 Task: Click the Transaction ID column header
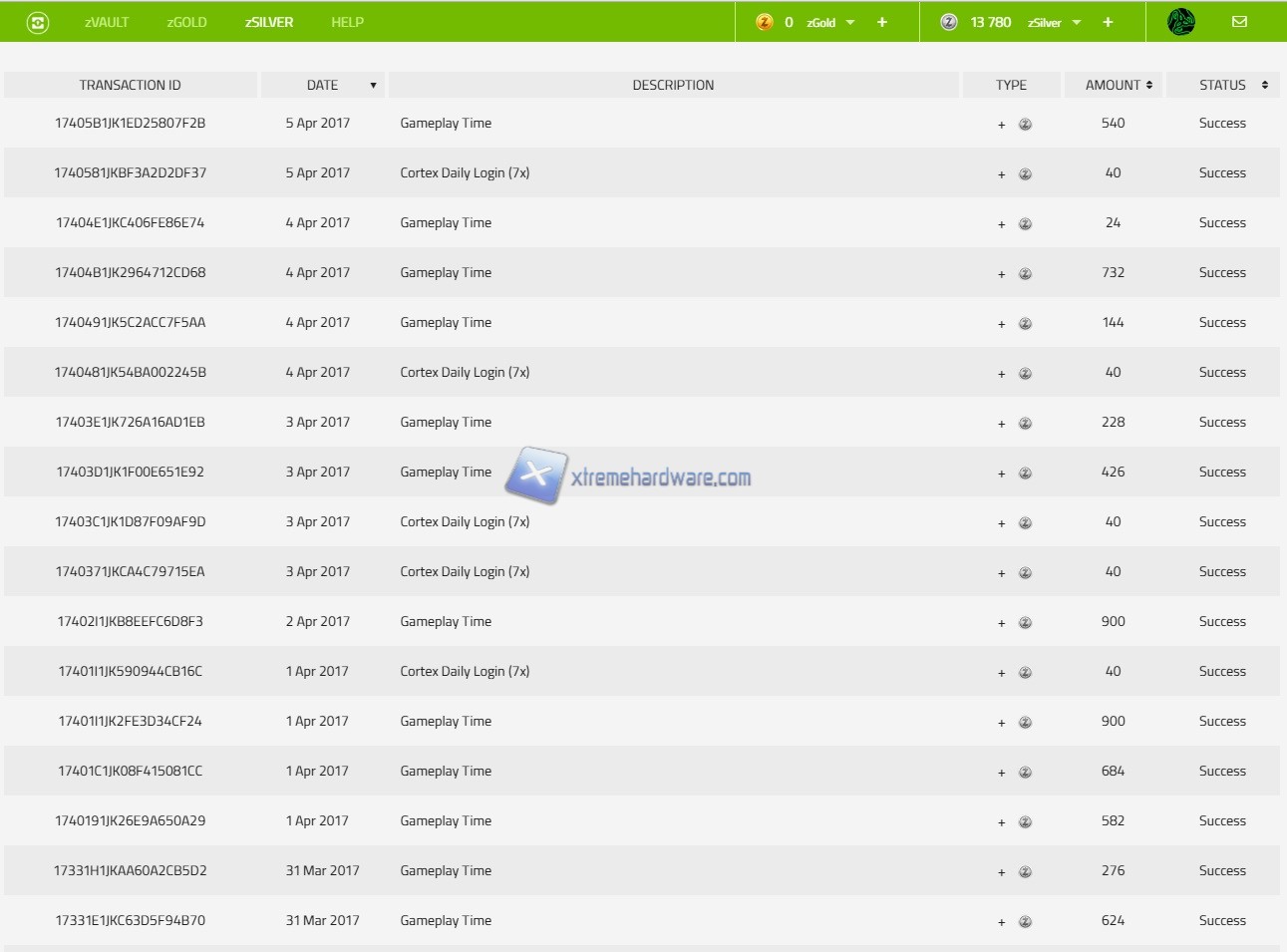[131, 85]
